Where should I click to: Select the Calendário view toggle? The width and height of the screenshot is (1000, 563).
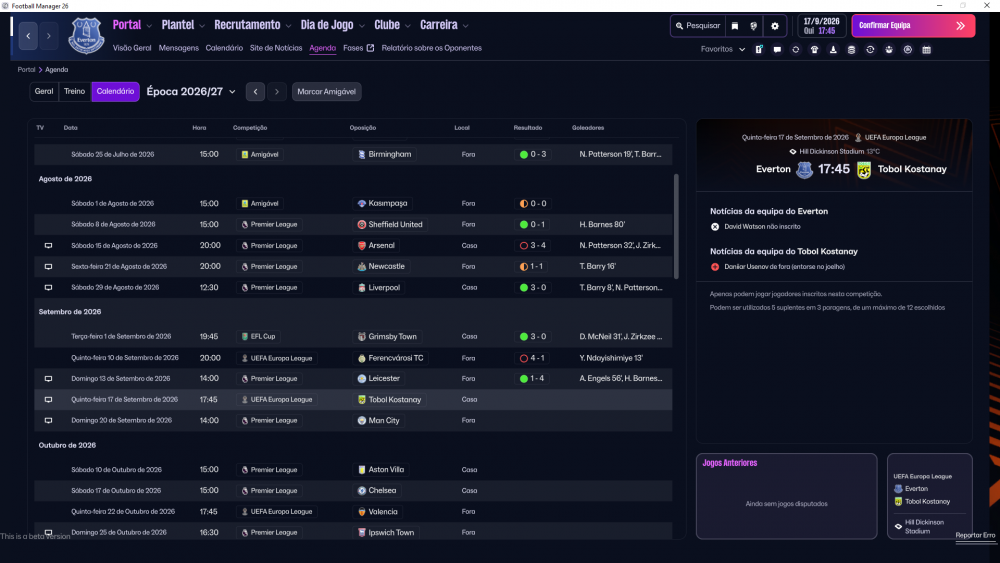pyautogui.click(x=115, y=91)
